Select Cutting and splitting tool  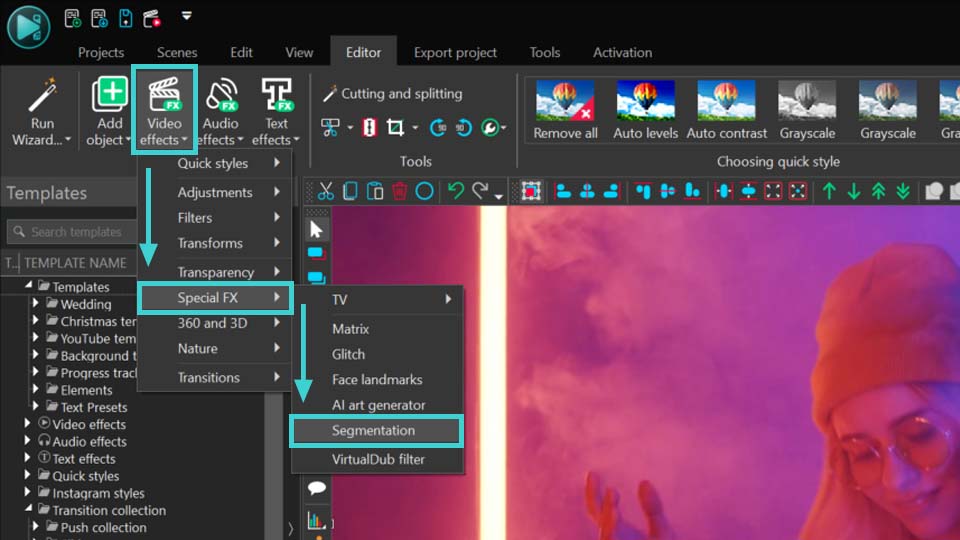(x=392, y=94)
